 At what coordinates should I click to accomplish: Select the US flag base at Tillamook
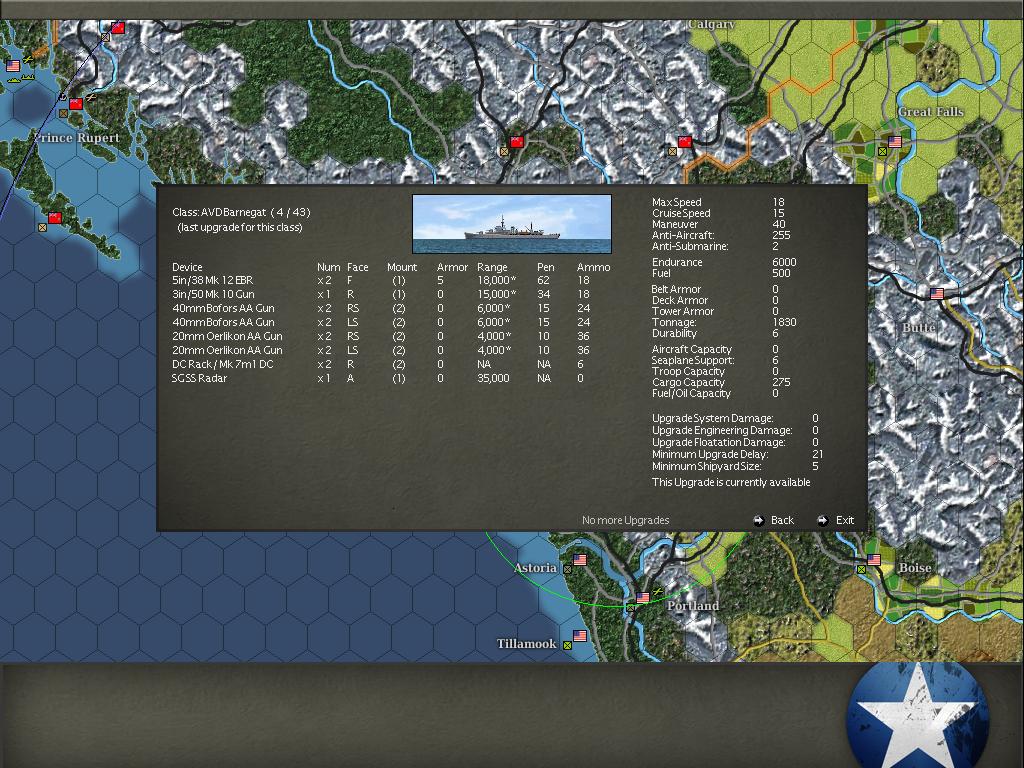click(580, 635)
